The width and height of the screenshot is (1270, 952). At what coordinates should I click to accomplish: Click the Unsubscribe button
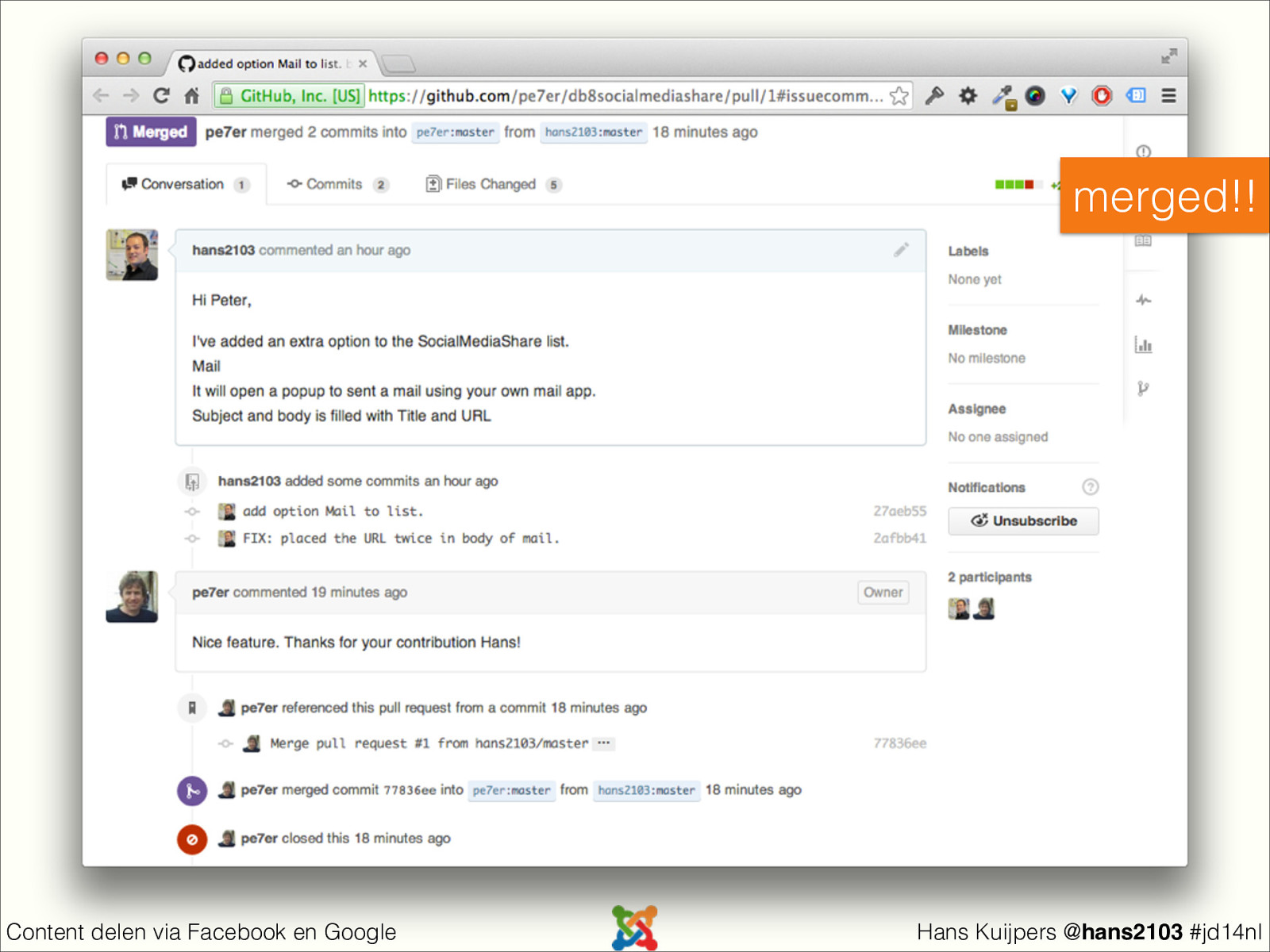pyautogui.click(x=1023, y=521)
